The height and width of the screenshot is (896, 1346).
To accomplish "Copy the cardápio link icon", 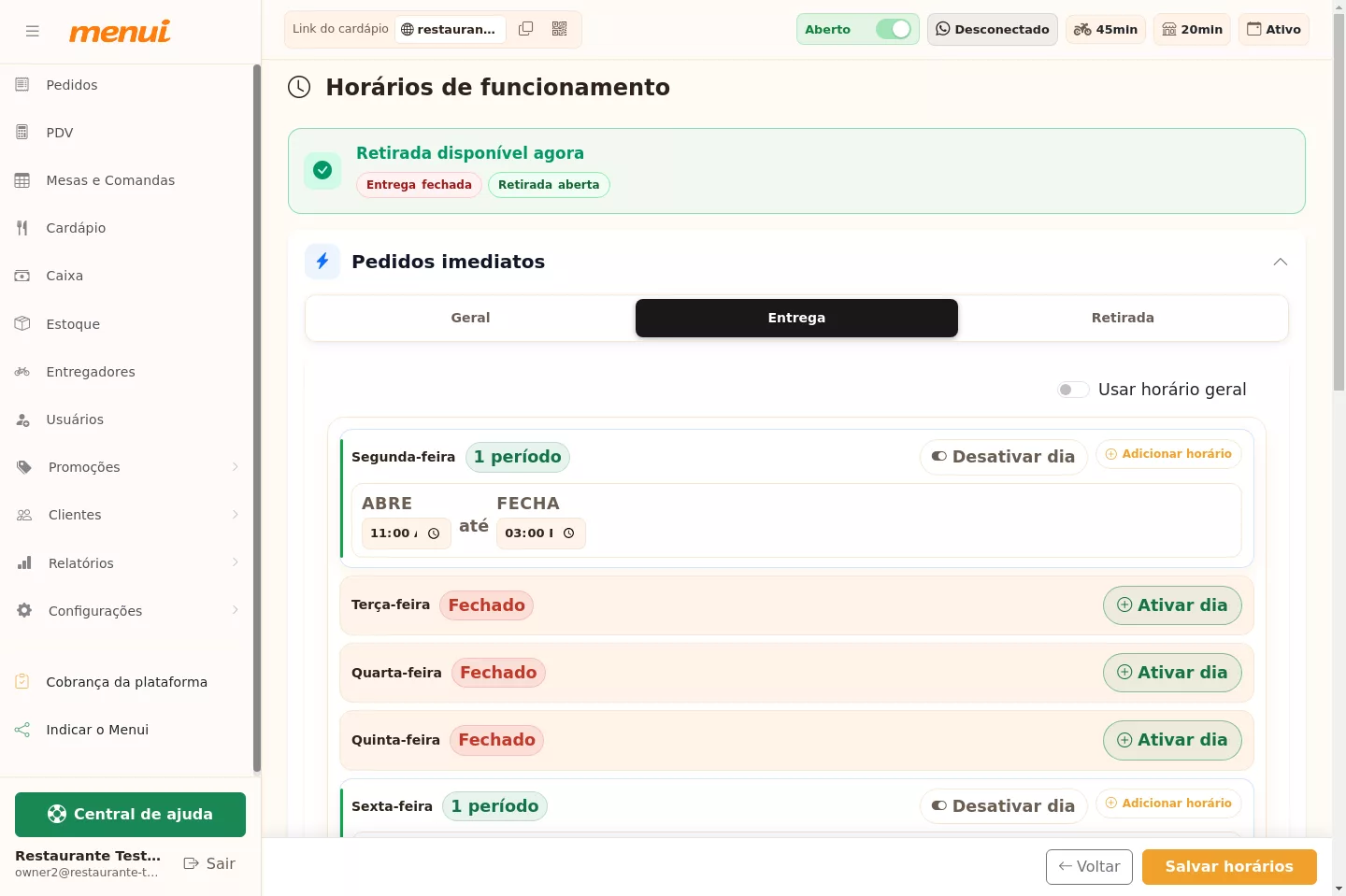I will pyautogui.click(x=526, y=29).
